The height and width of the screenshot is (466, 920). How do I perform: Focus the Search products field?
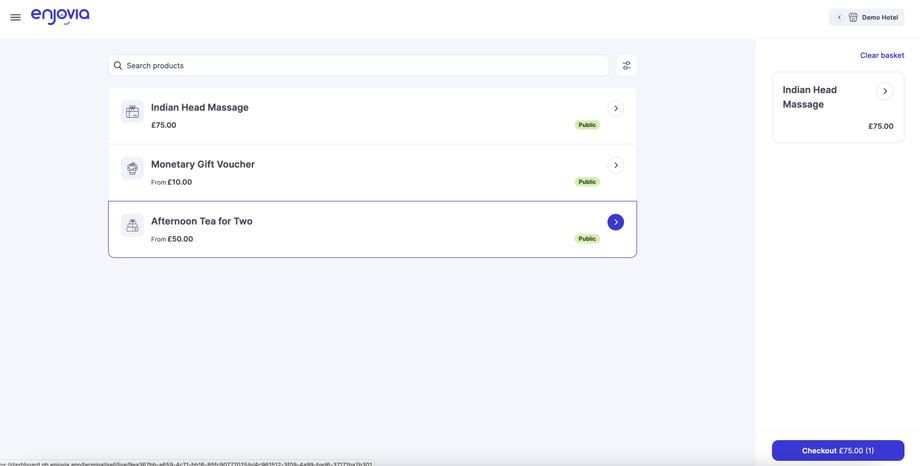(x=360, y=66)
